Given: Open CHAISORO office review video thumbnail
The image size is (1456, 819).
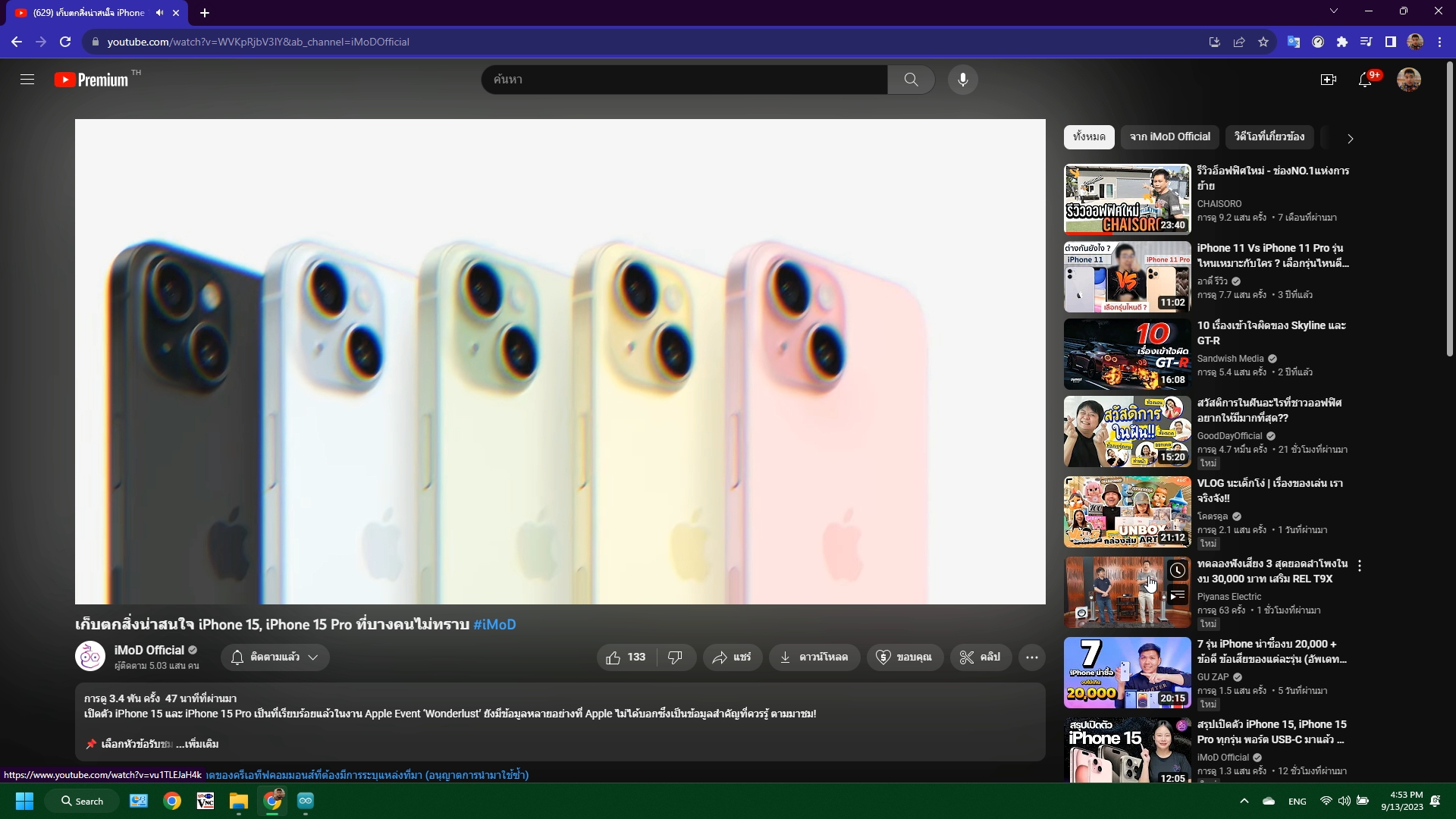Looking at the screenshot, I should pos(1127,199).
